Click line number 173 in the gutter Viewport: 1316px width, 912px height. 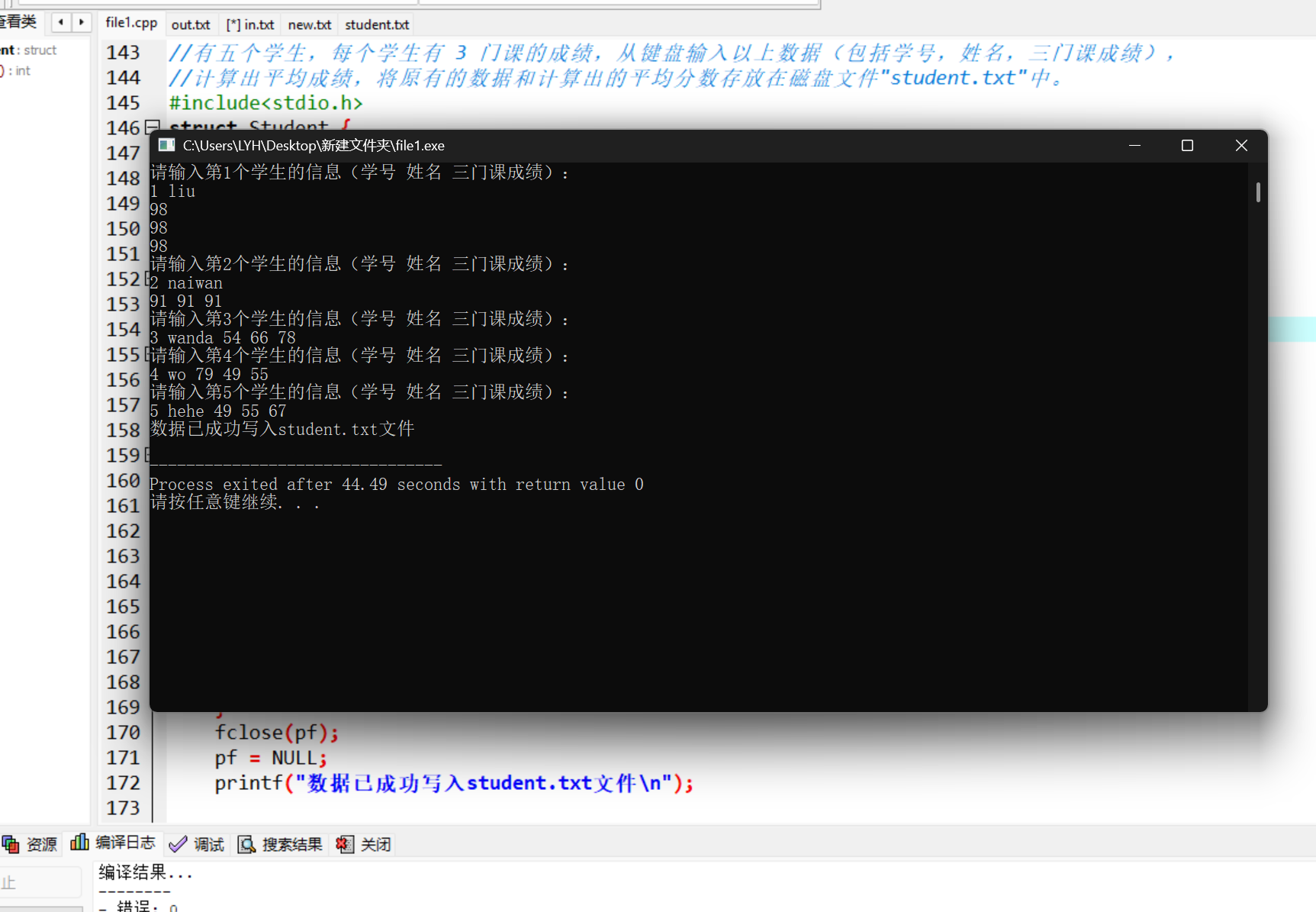tap(123, 808)
